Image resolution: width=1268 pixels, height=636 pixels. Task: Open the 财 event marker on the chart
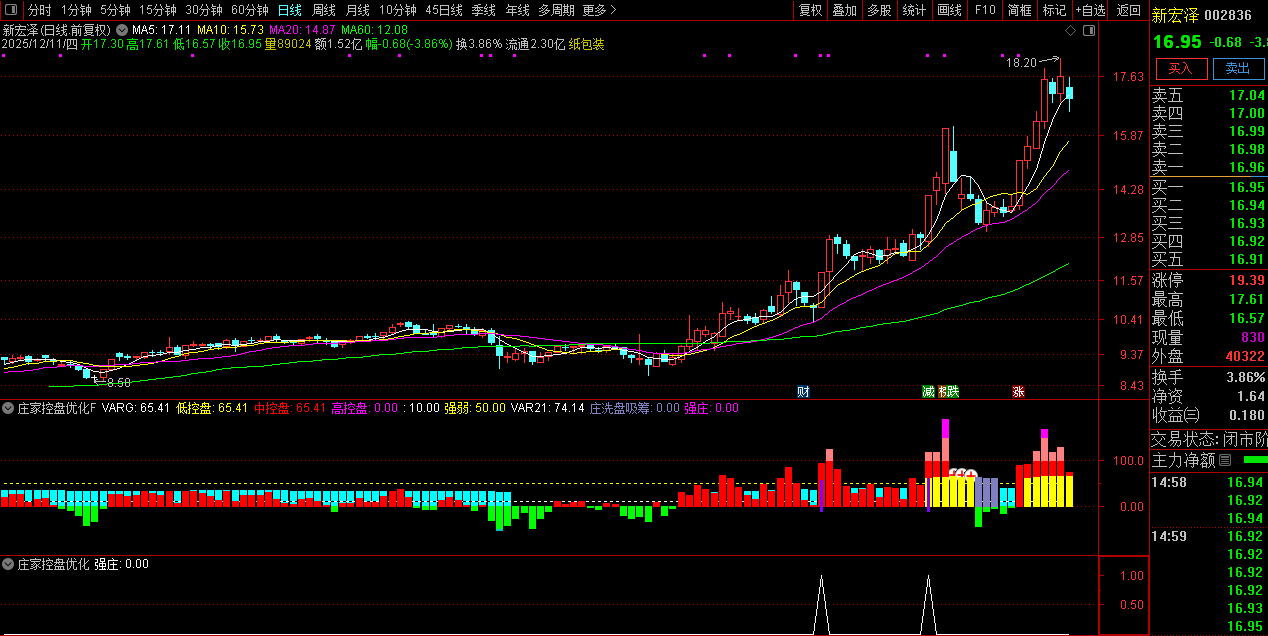pos(803,392)
